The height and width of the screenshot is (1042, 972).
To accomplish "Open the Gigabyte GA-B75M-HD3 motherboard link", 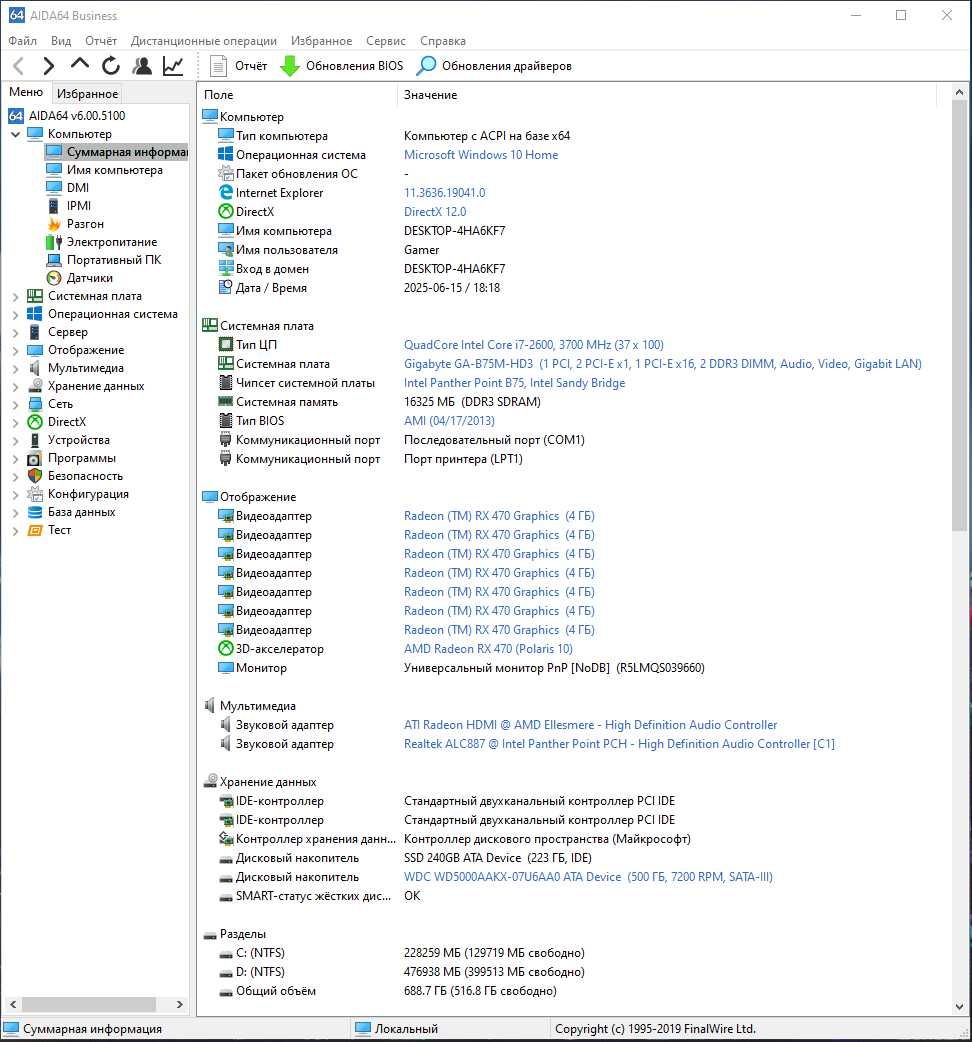I will (x=662, y=364).
